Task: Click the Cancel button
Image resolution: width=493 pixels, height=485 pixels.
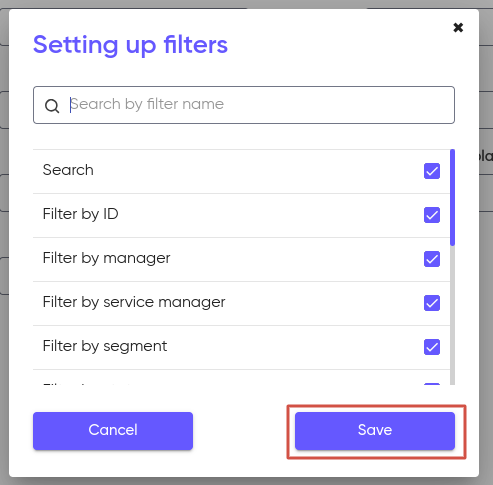Action: (x=113, y=431)
